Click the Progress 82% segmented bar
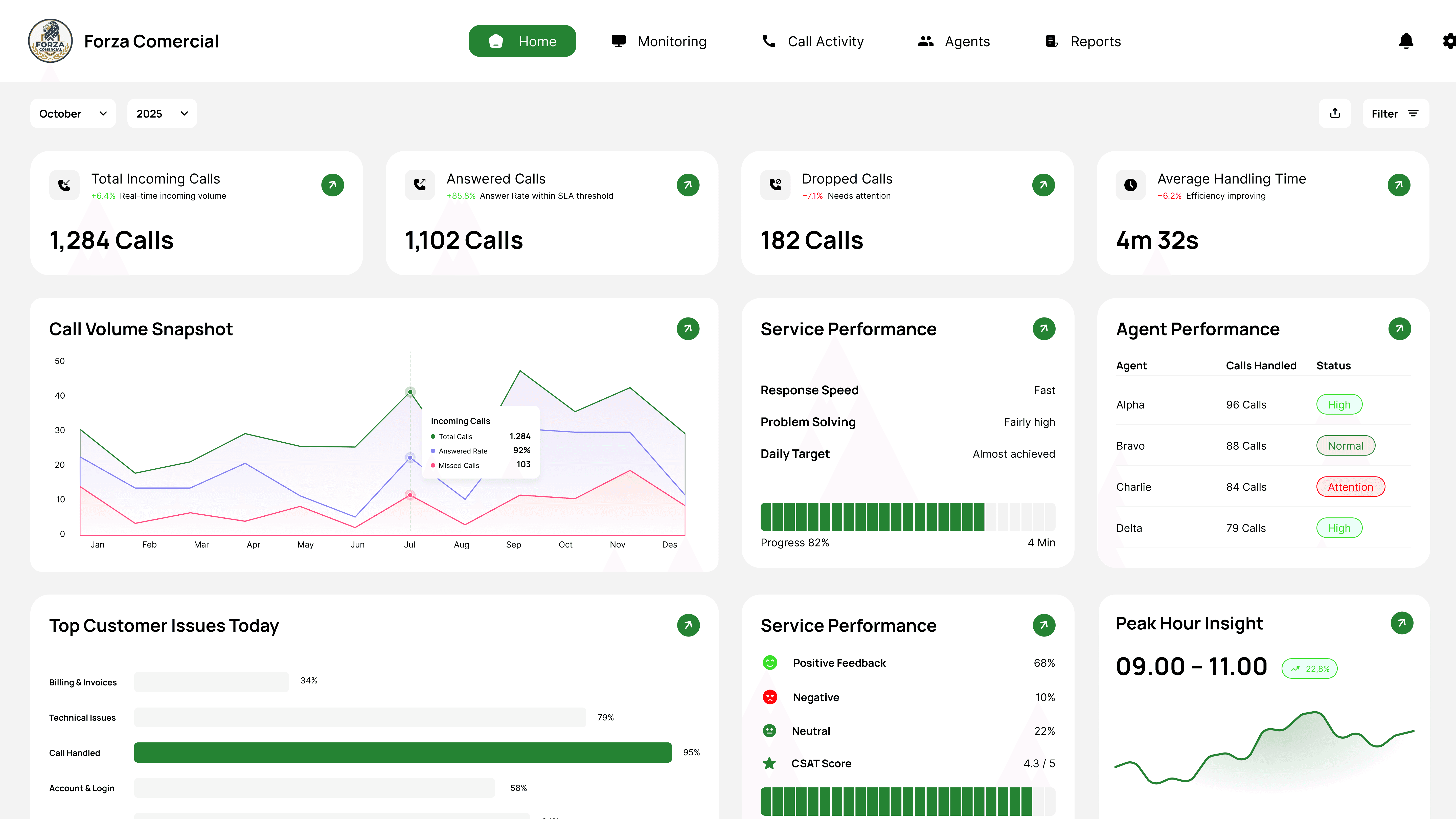1456x819 pixels. tap(907, 517)
